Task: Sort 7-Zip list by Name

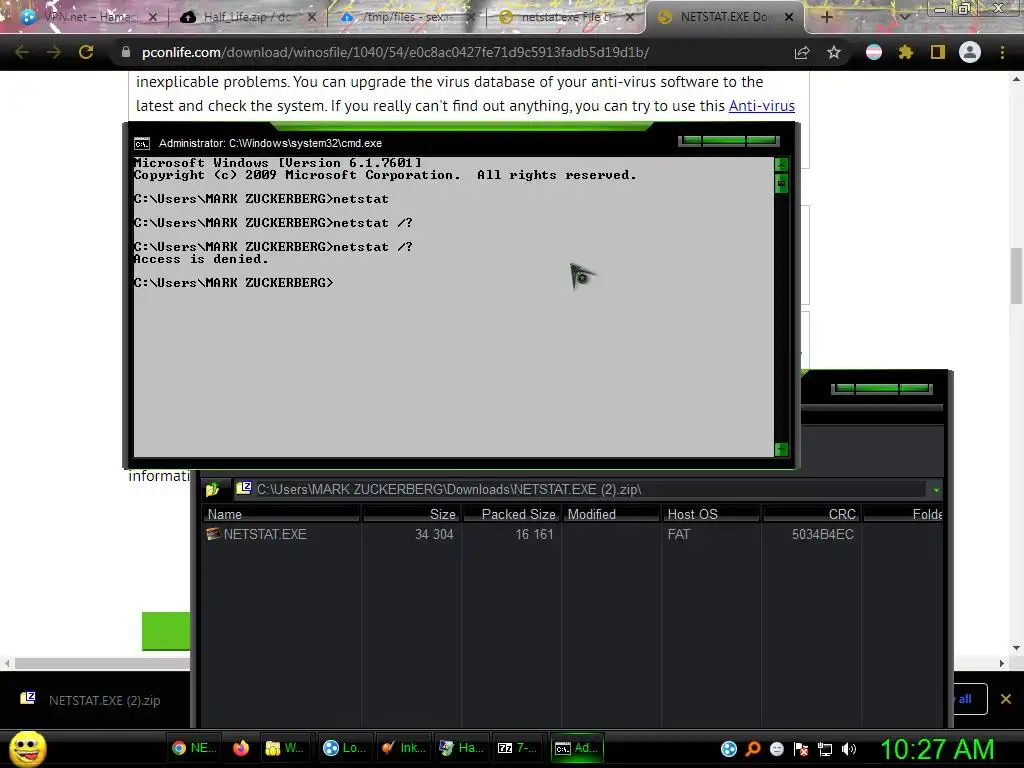Action: (281, 514)
